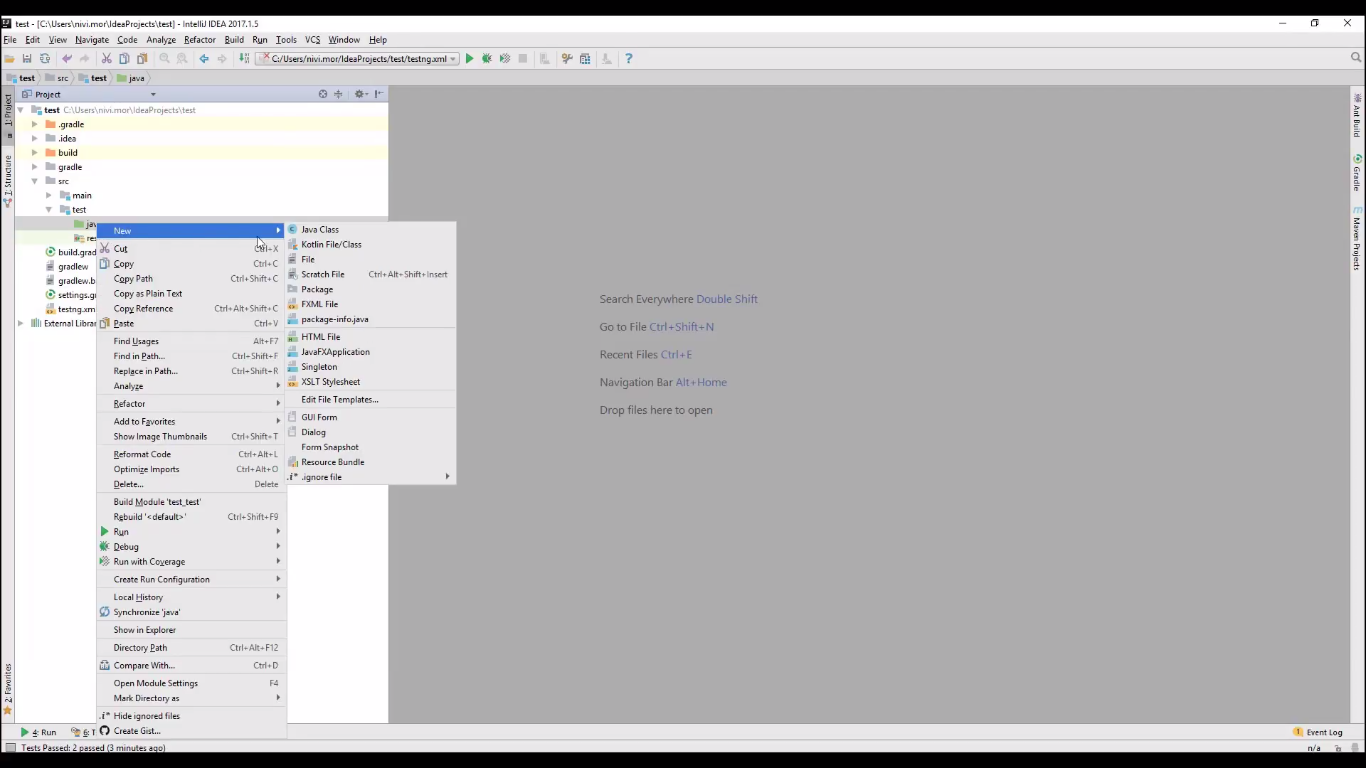Choose GUI Form from New submenu

[x=371, y=417]
